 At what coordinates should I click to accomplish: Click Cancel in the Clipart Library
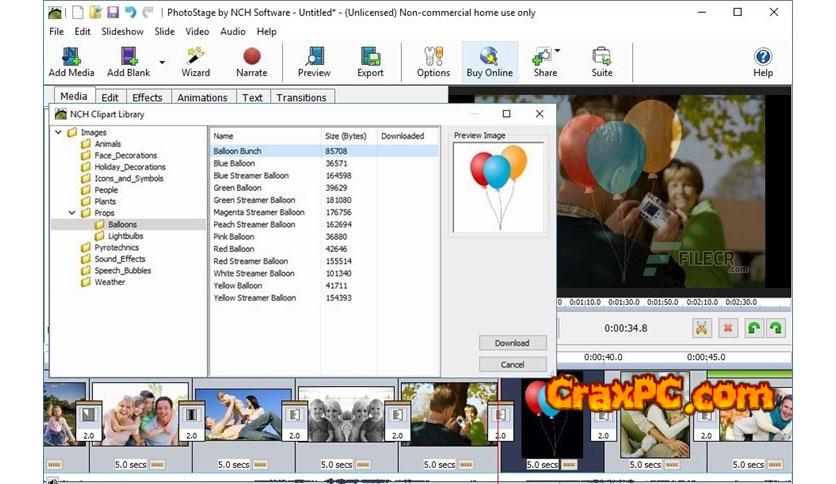pyautogui.click(x=511, y=364)
